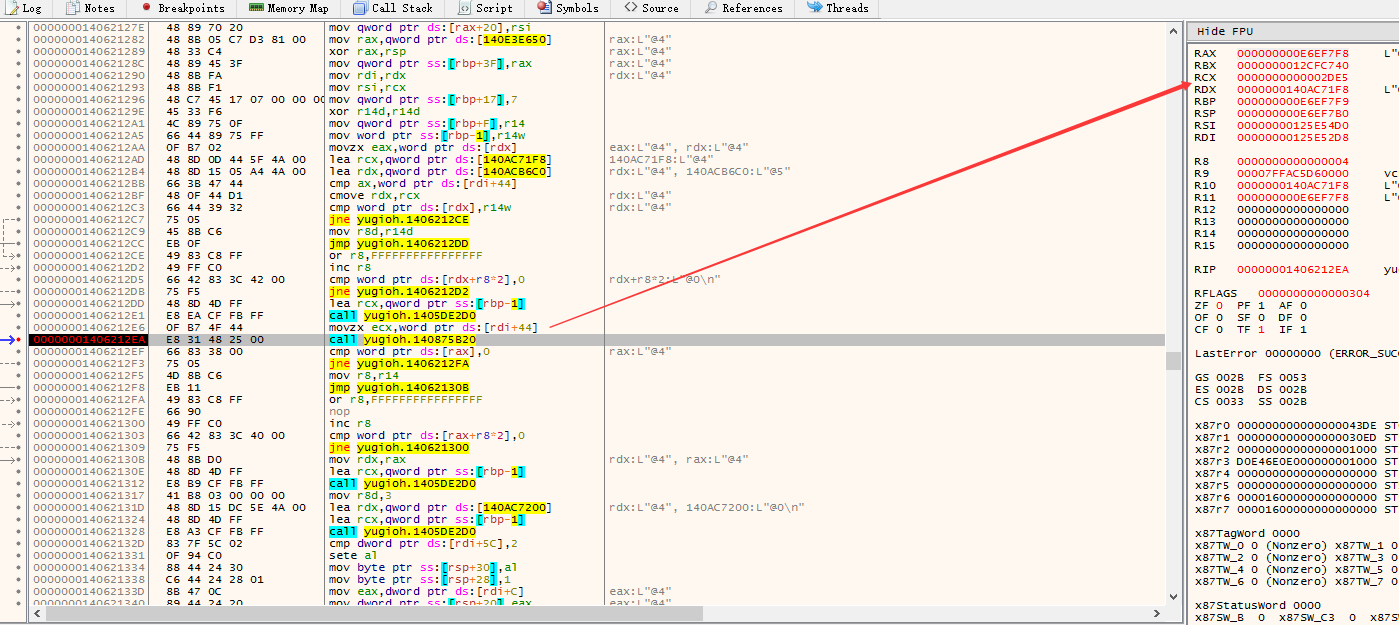Click the LastError 00000000 entry
Screen dimensions: 1399x625
(x=1296, y=353)
